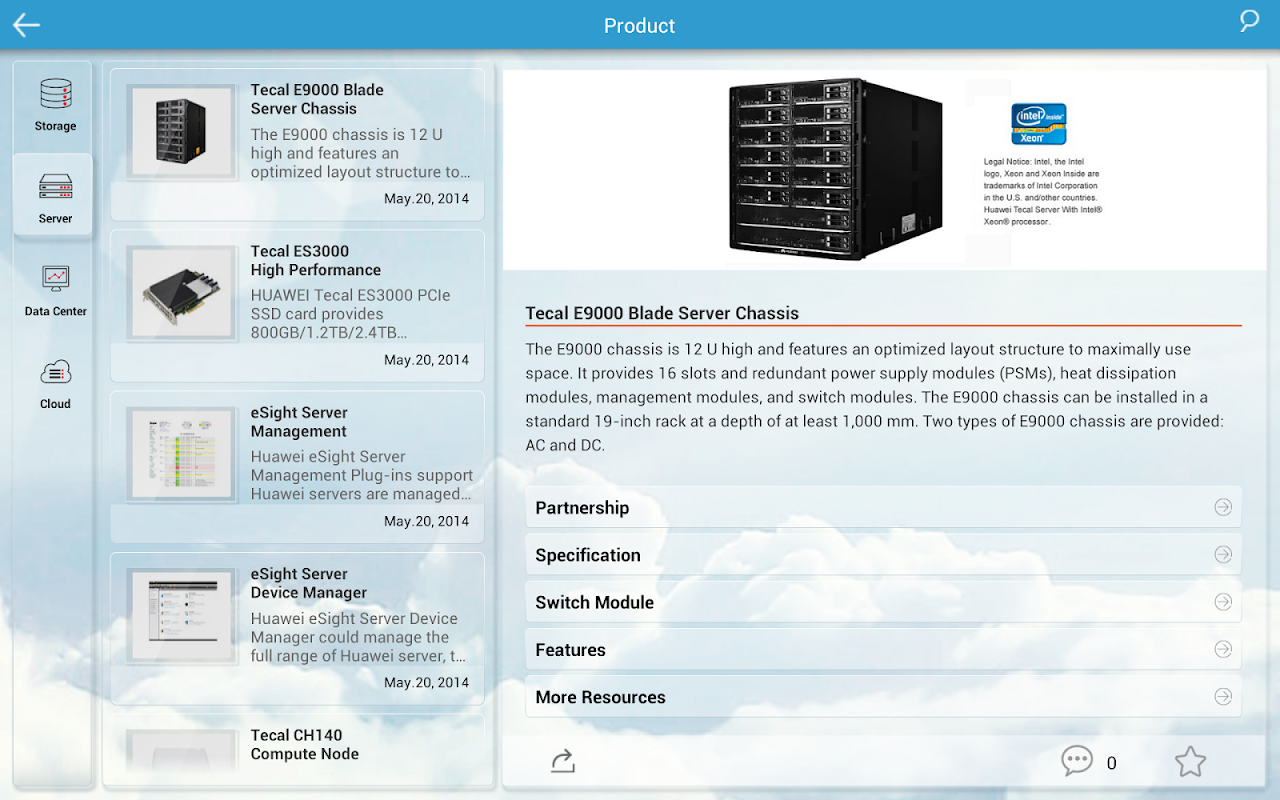Open Tecal E9000 Blade Server Chassis thumbnail
The width and height of the screenshot is (1280, 800).
pyautogui.click(x=182, y=131)
